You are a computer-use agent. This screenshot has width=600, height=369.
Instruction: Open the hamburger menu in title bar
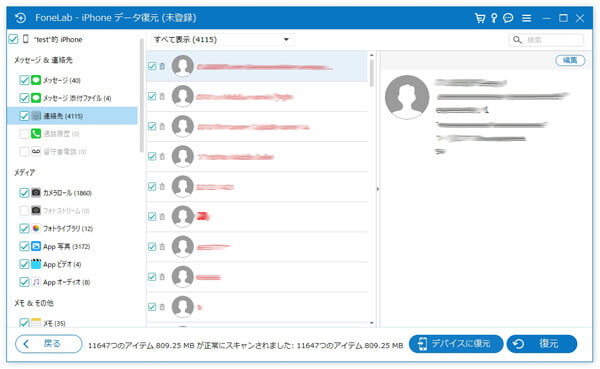click(x=527, y=18)
